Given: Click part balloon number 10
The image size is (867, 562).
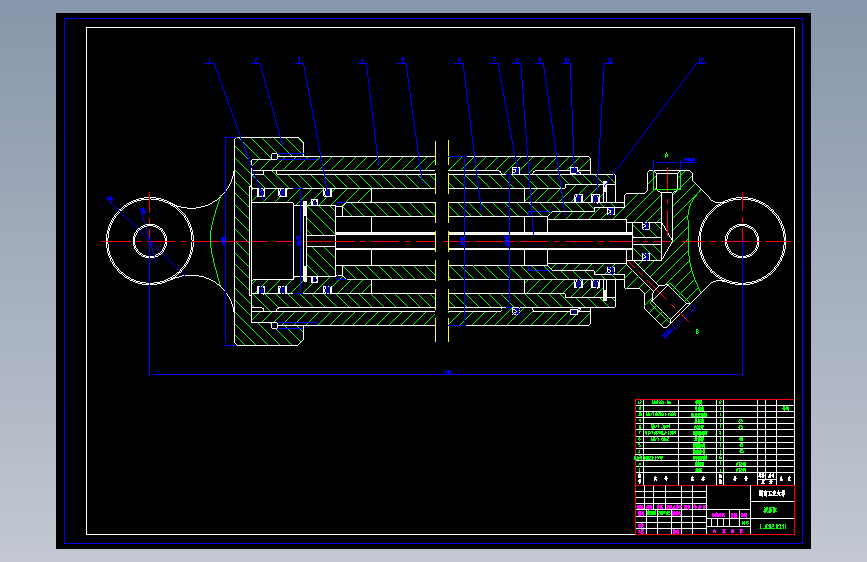Looking at the screenshot, I should (567, 60).
